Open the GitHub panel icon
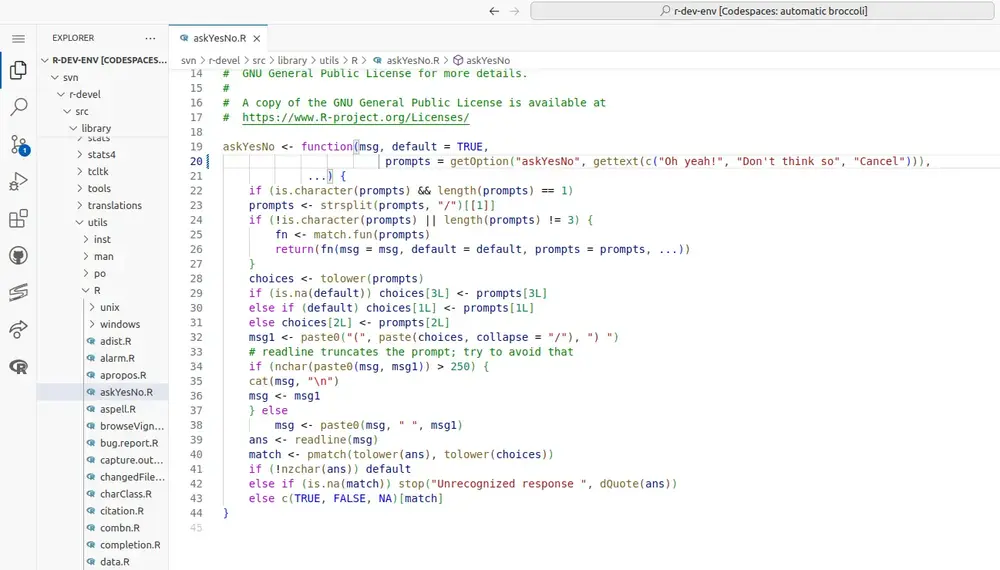The height and width of the screenshot is (570, 1000). click(x=18, y=256)
